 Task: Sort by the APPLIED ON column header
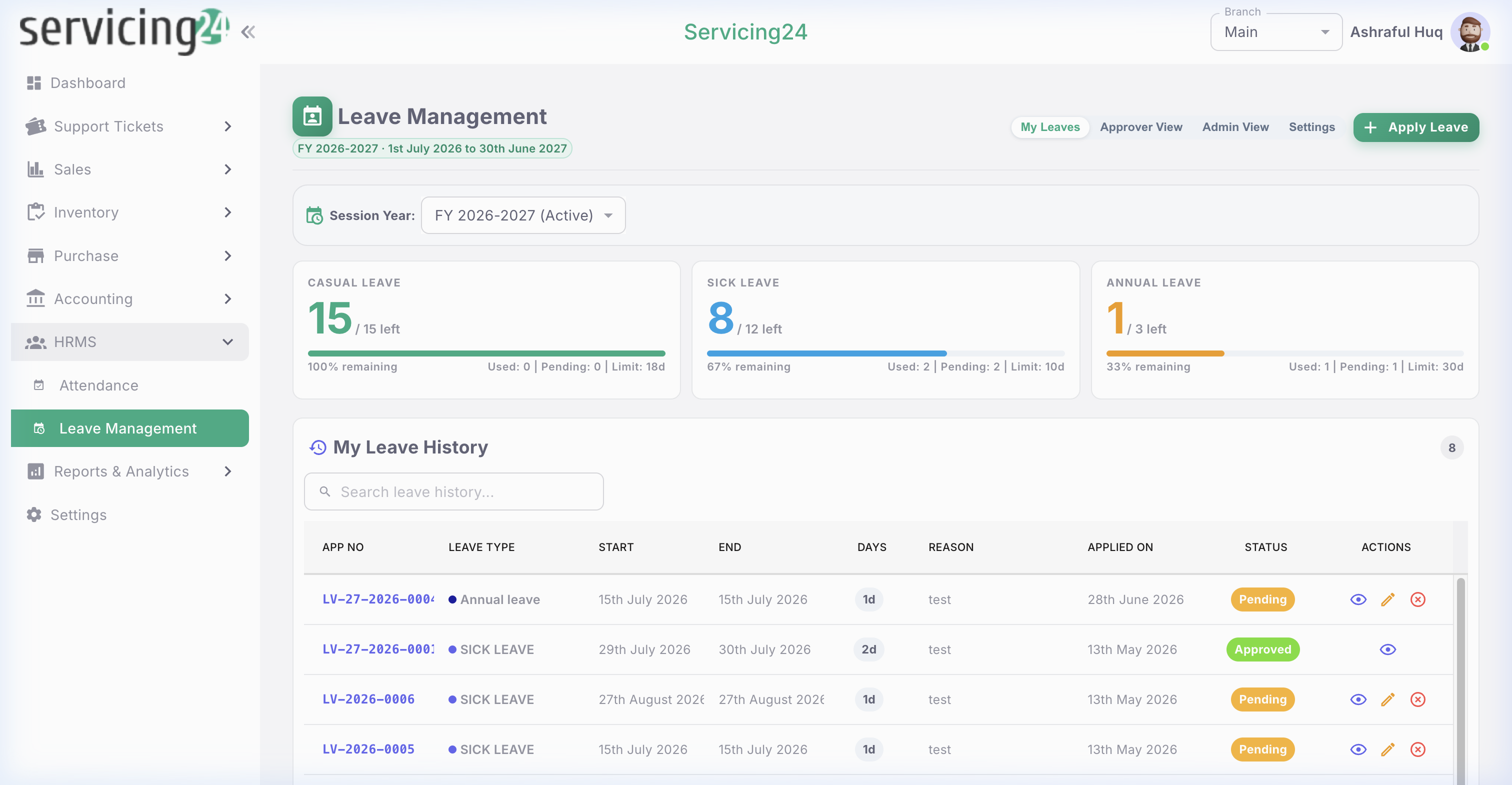pyautogui.click(x=1120, y=547)
